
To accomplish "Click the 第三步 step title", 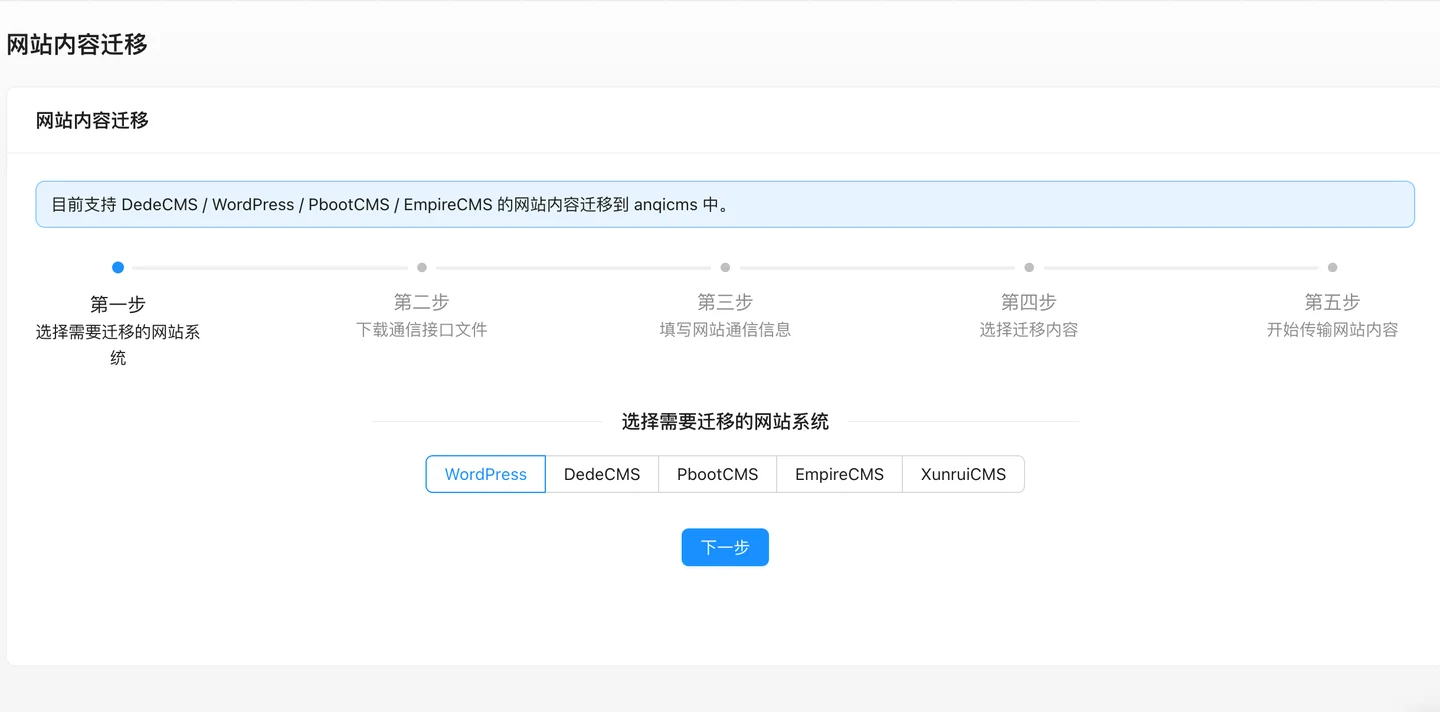I will click(725, 302).
